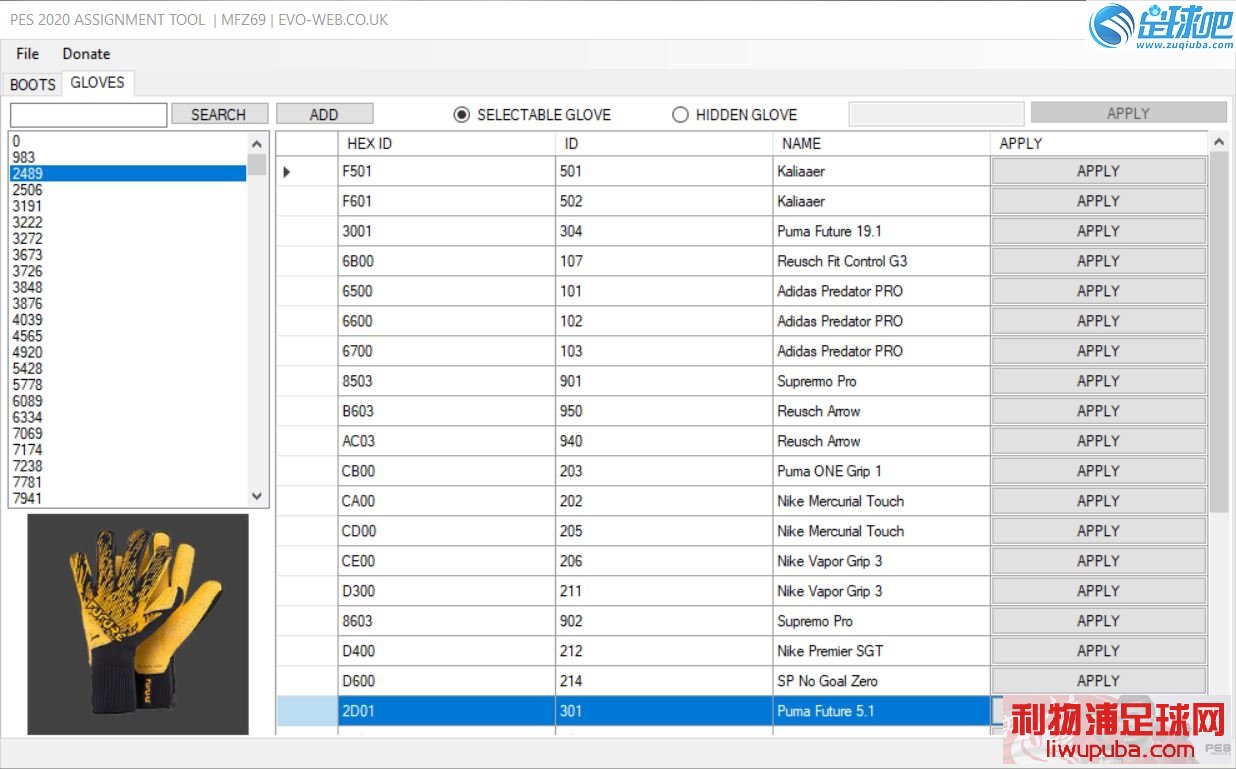Apply Reusch Arrow with ID 940

1098,441
